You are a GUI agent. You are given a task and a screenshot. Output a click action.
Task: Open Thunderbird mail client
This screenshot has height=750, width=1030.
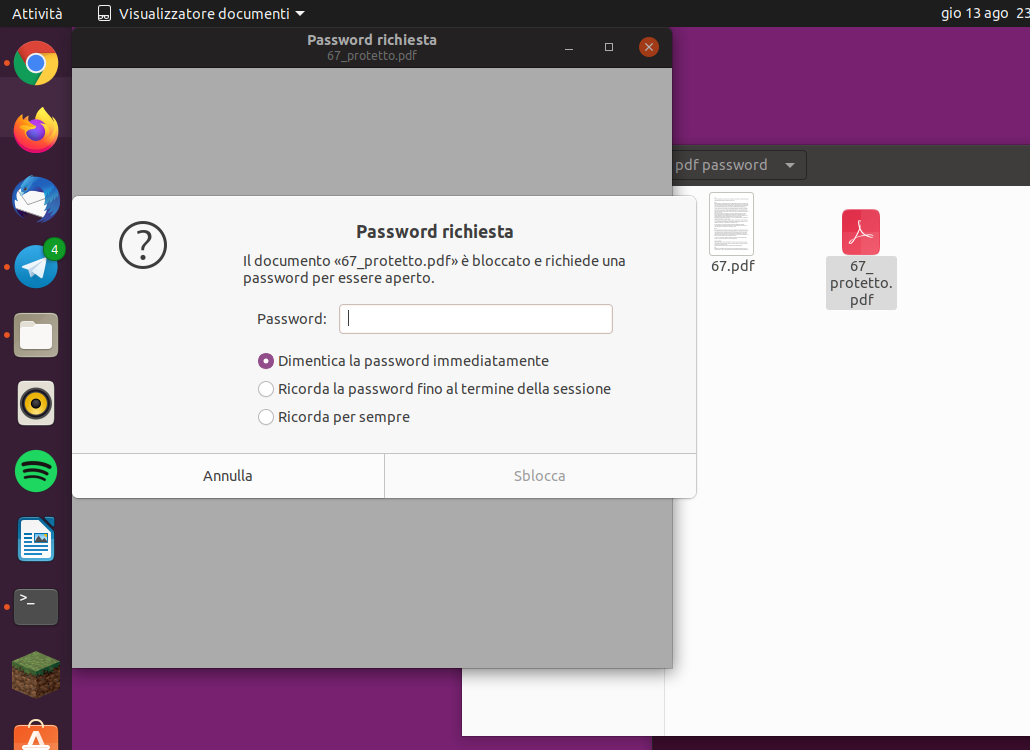[35, 199]
